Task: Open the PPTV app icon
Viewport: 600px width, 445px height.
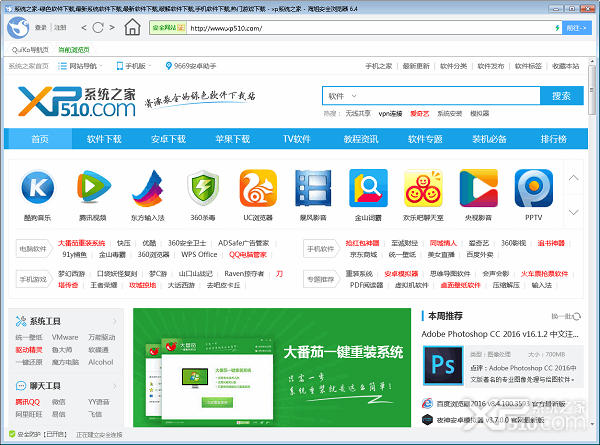Action: 533,188
